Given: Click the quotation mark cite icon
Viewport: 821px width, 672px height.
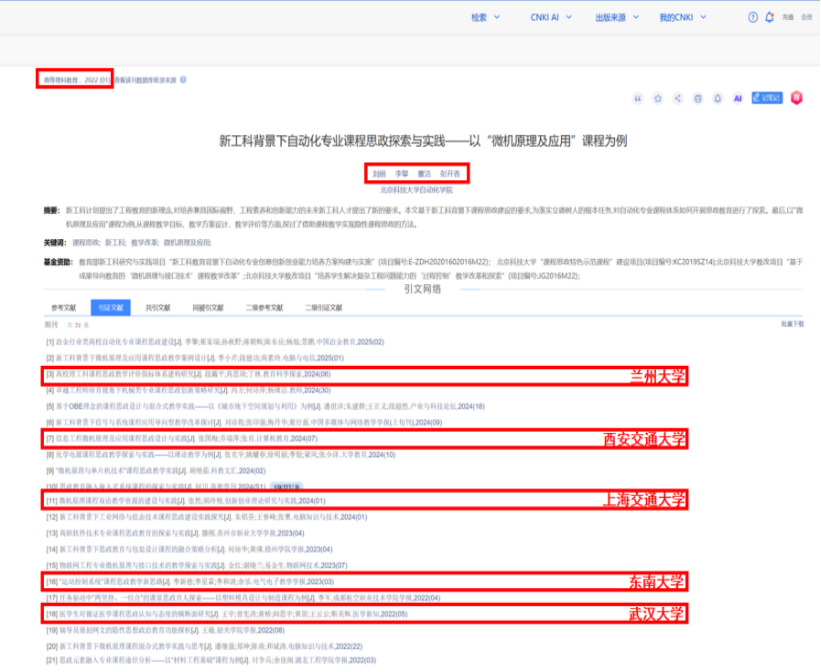Looking at the screenshot, I should point(637,98).
